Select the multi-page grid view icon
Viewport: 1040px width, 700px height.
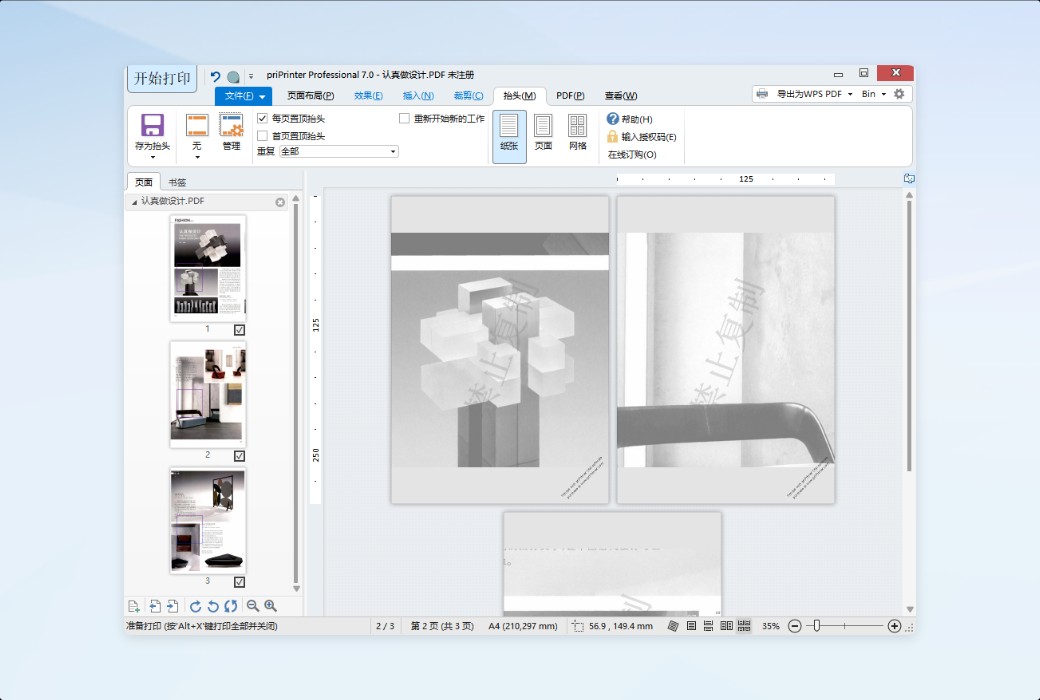pos(744,626)
